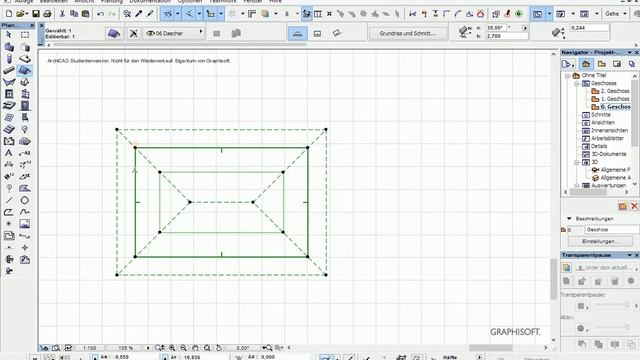Select the Slab tool
The width and height of the screenshot is (640, 360).
tap(24, 59)
